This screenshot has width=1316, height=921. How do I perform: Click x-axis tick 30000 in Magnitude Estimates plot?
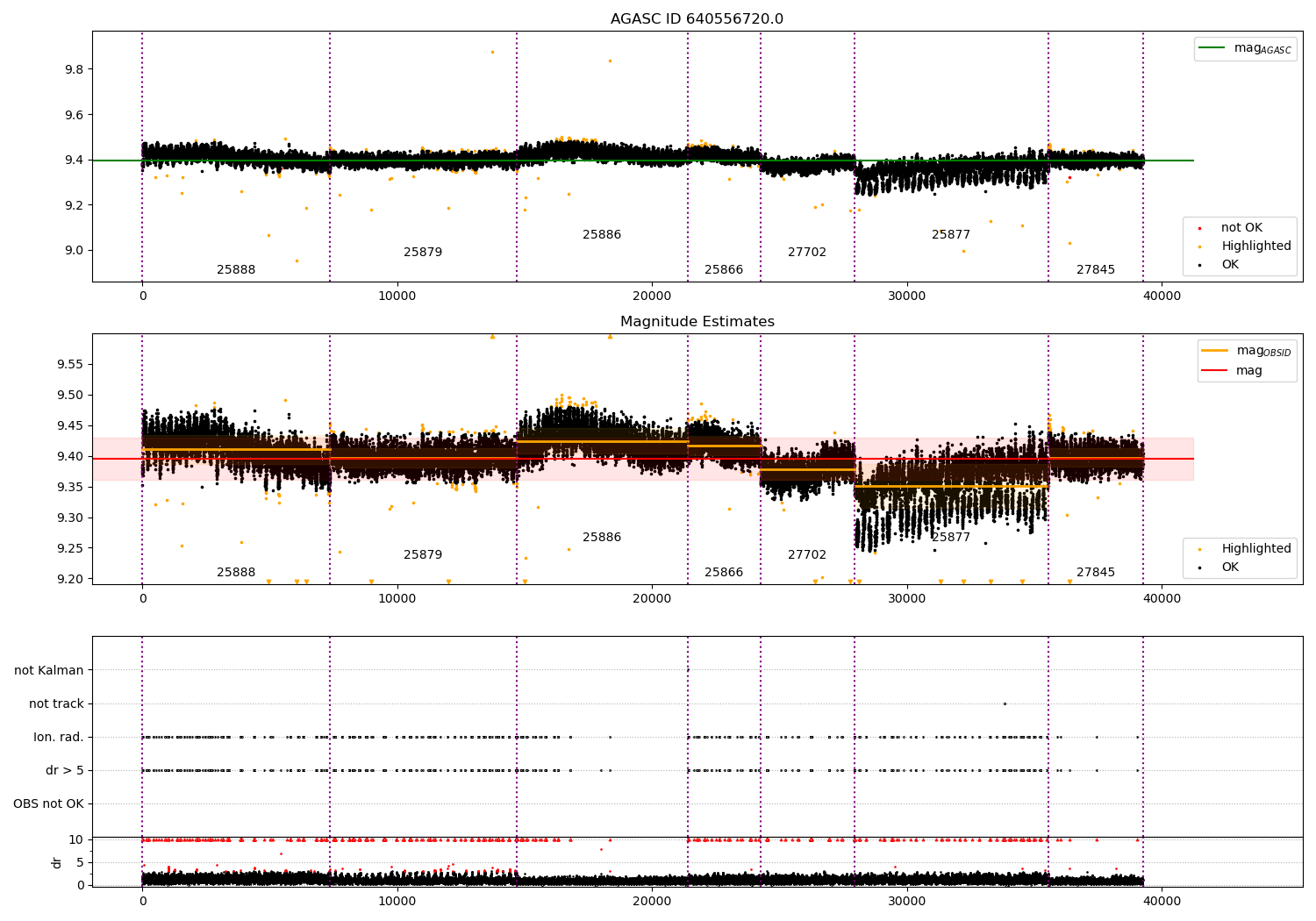pos(907,599)
